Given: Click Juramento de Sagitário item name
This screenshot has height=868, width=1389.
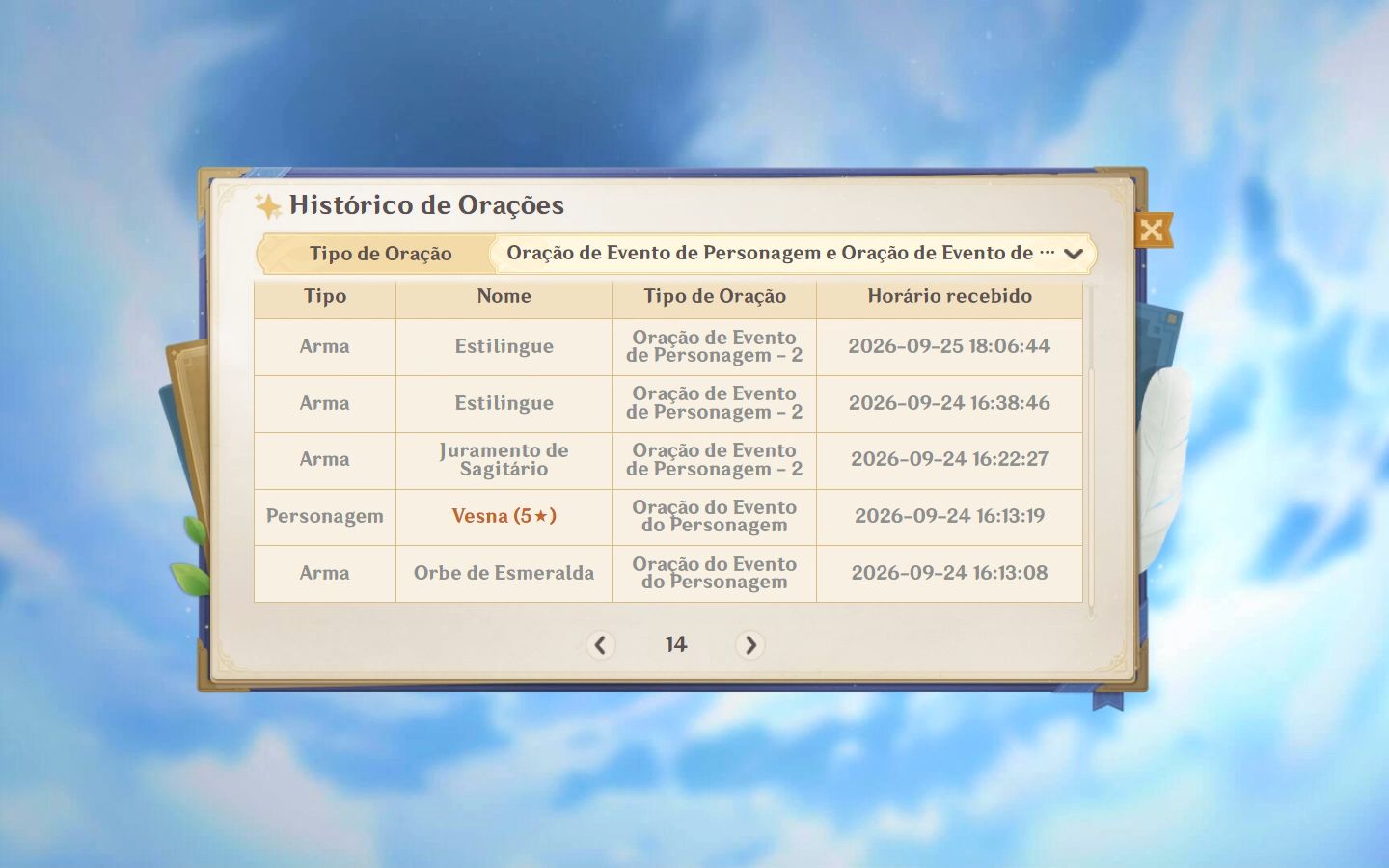Looking at the screenshot, I should [x=504, y=460].
